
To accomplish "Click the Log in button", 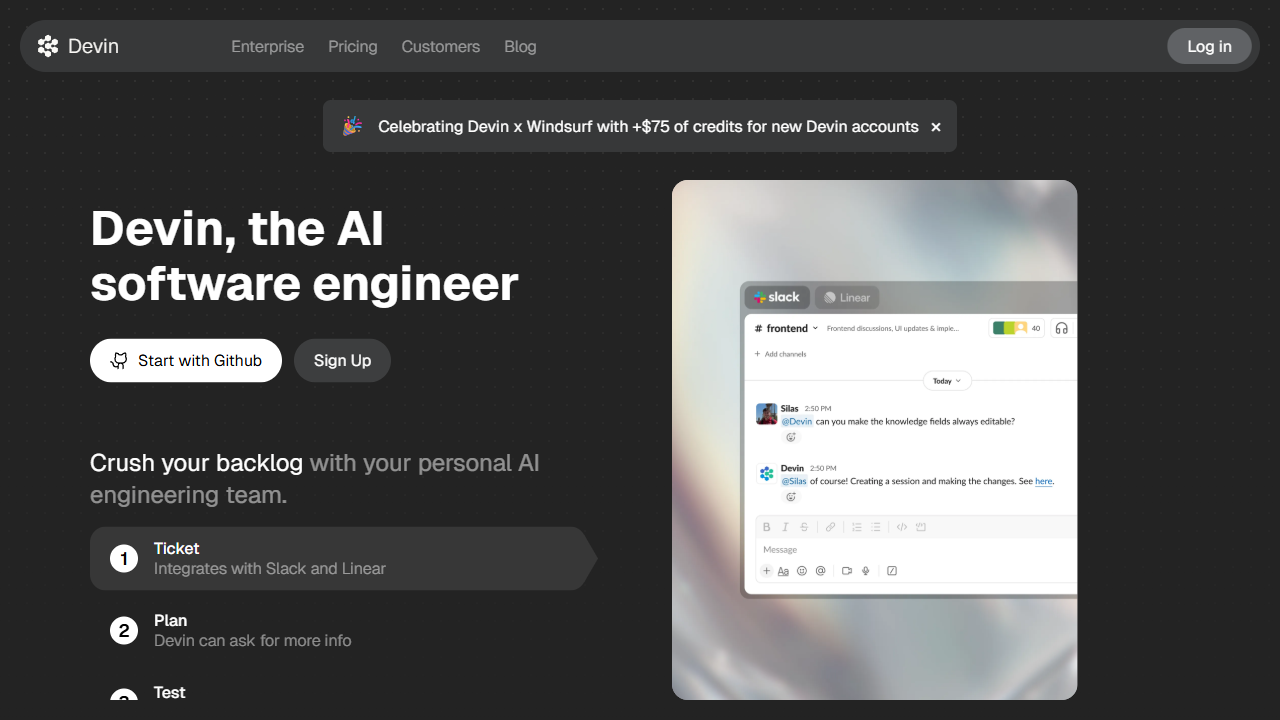I will point(1209,47).
